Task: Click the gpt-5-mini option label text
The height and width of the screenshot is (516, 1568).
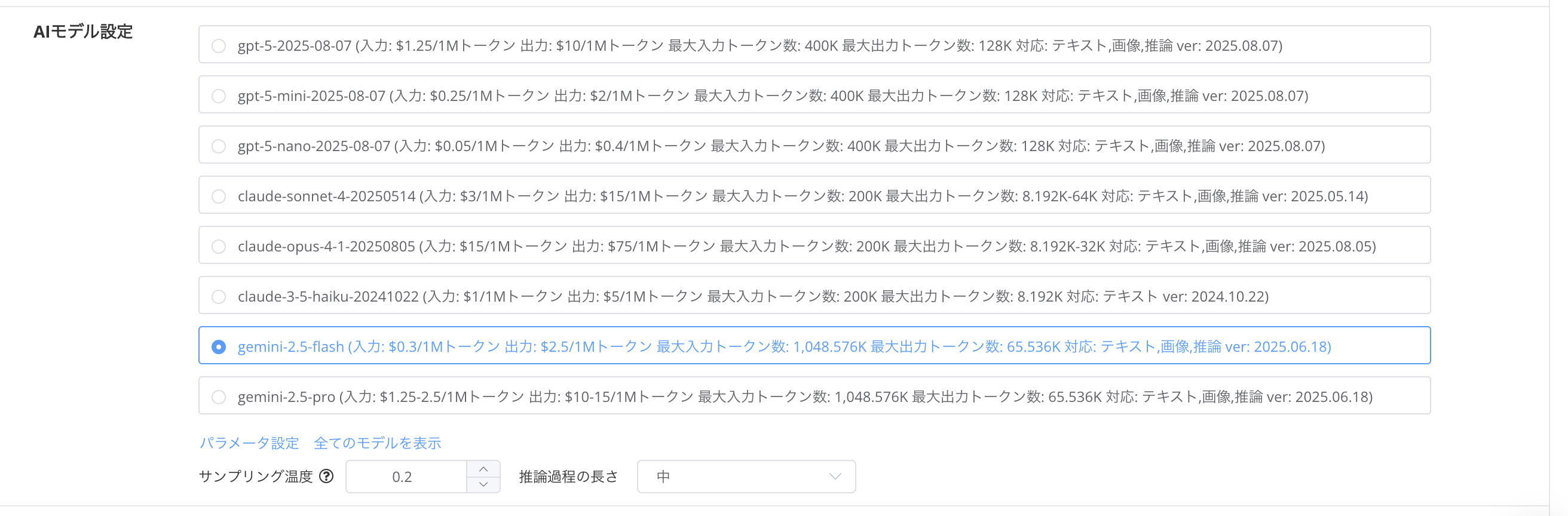Action: coord(773,96)
